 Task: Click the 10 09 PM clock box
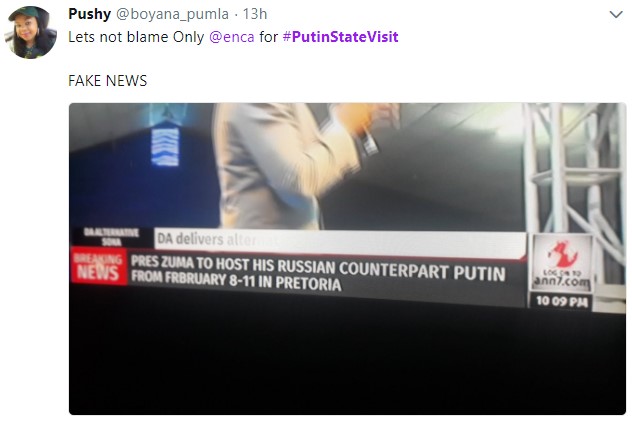click(561, 301)
